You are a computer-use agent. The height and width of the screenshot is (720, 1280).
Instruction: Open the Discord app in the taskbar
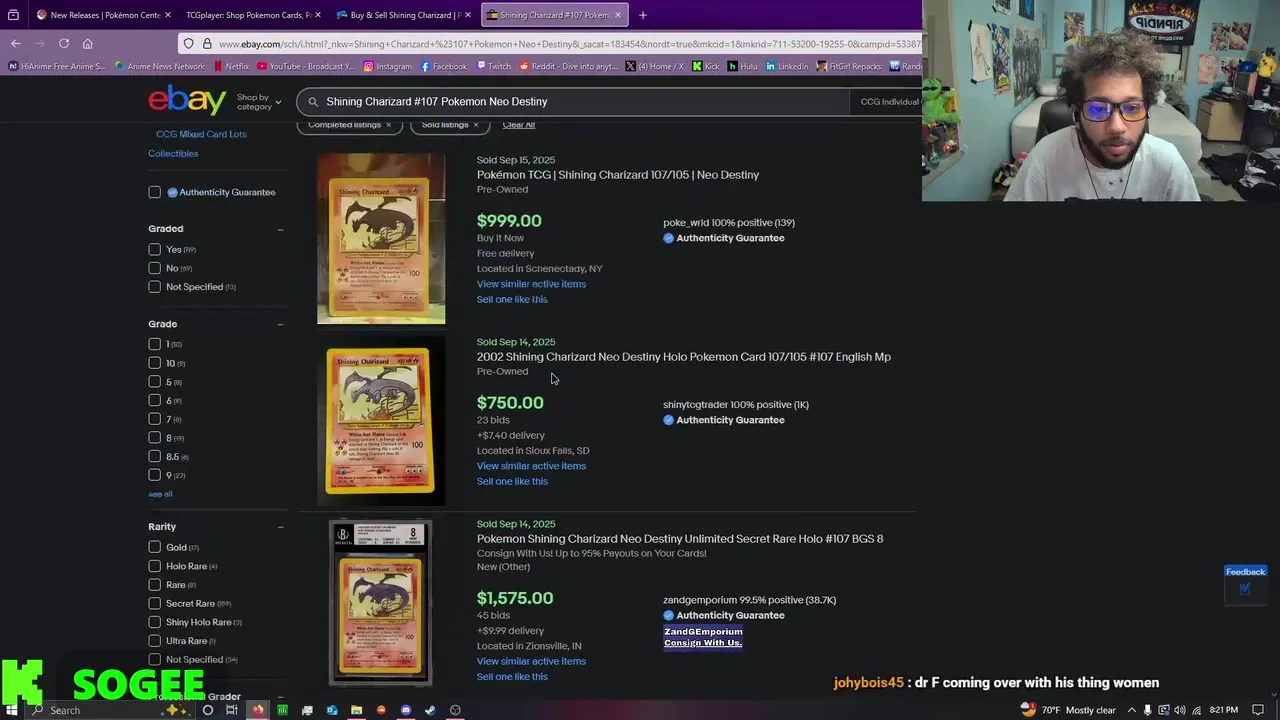[x=406, y=710]
